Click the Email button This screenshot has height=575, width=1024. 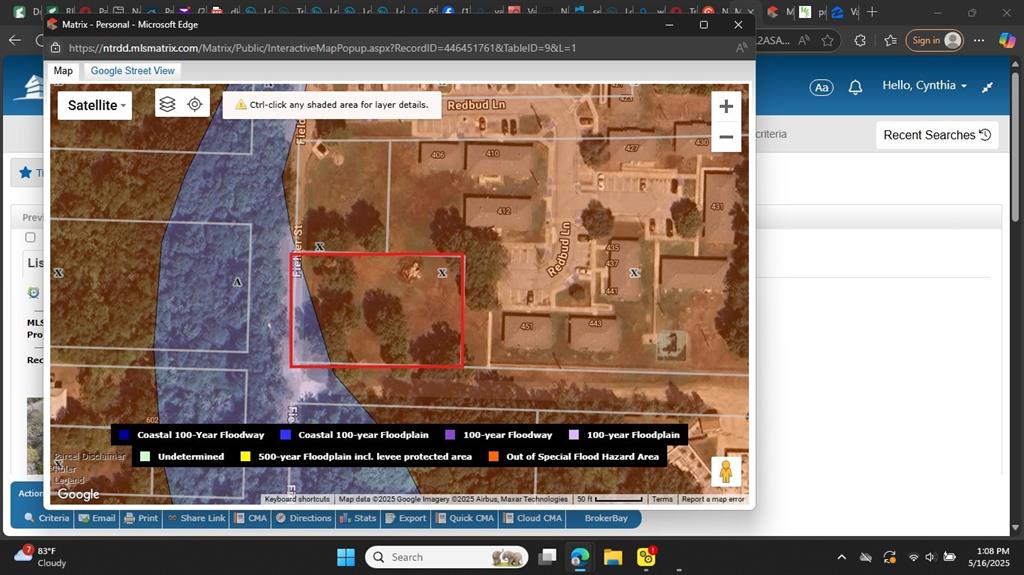(97, 518)
